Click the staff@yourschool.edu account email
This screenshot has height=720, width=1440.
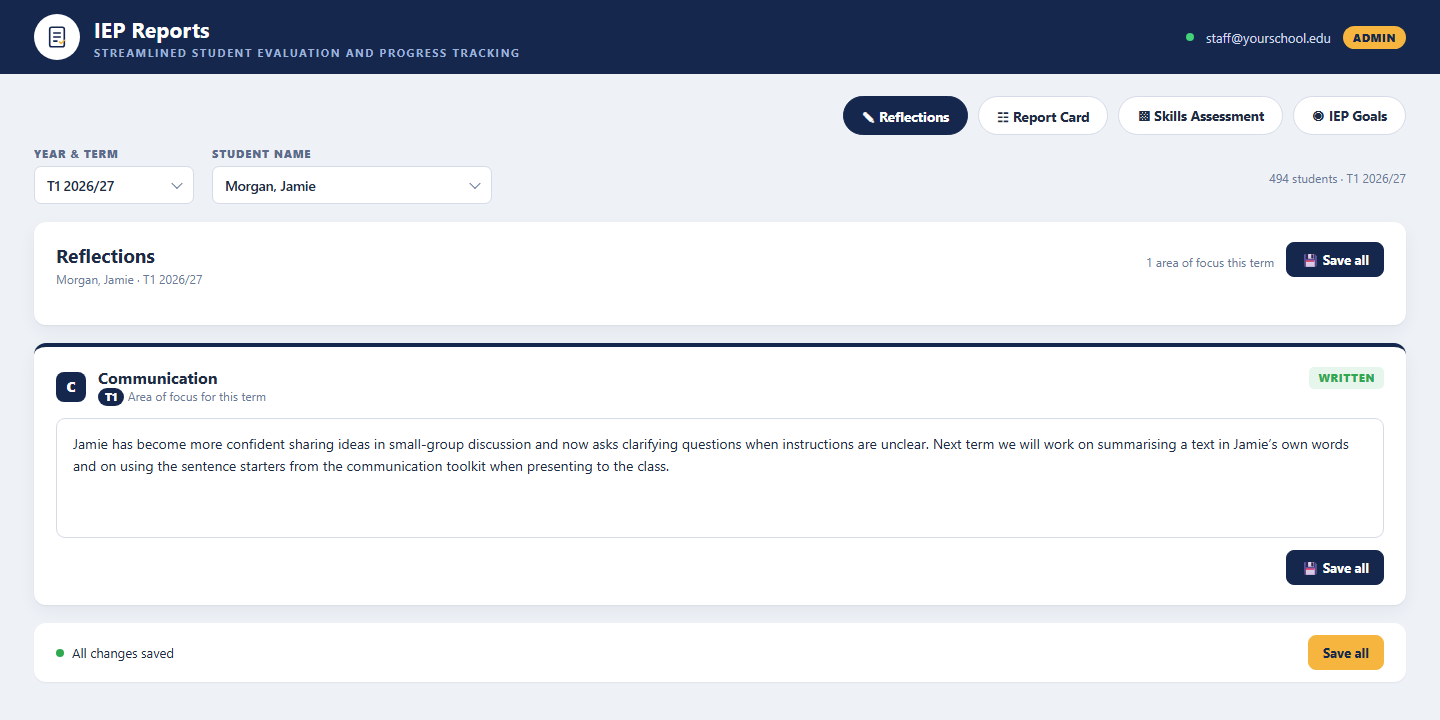(1268, 38)
